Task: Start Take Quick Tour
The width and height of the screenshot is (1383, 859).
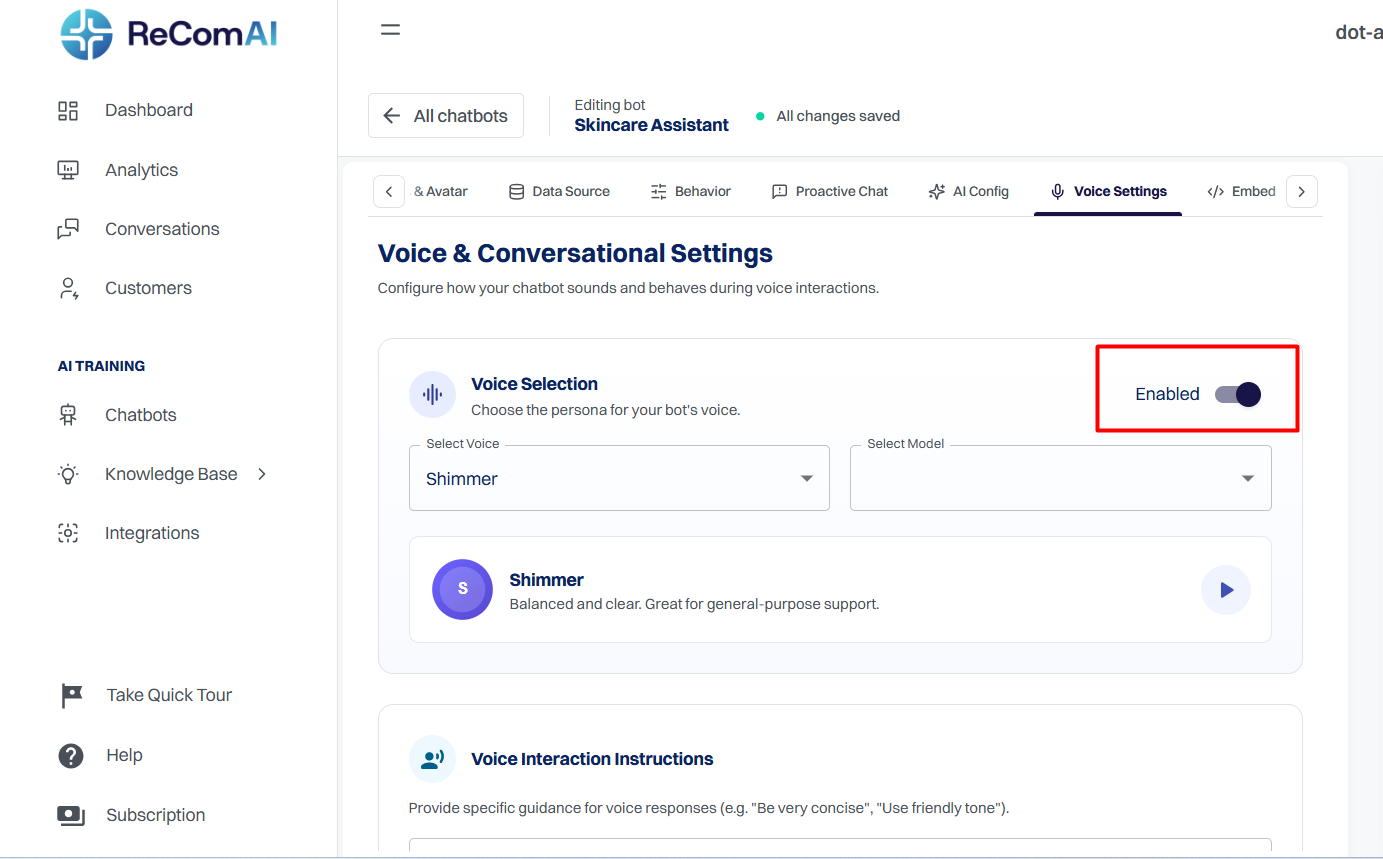Action: click(169, 695)
